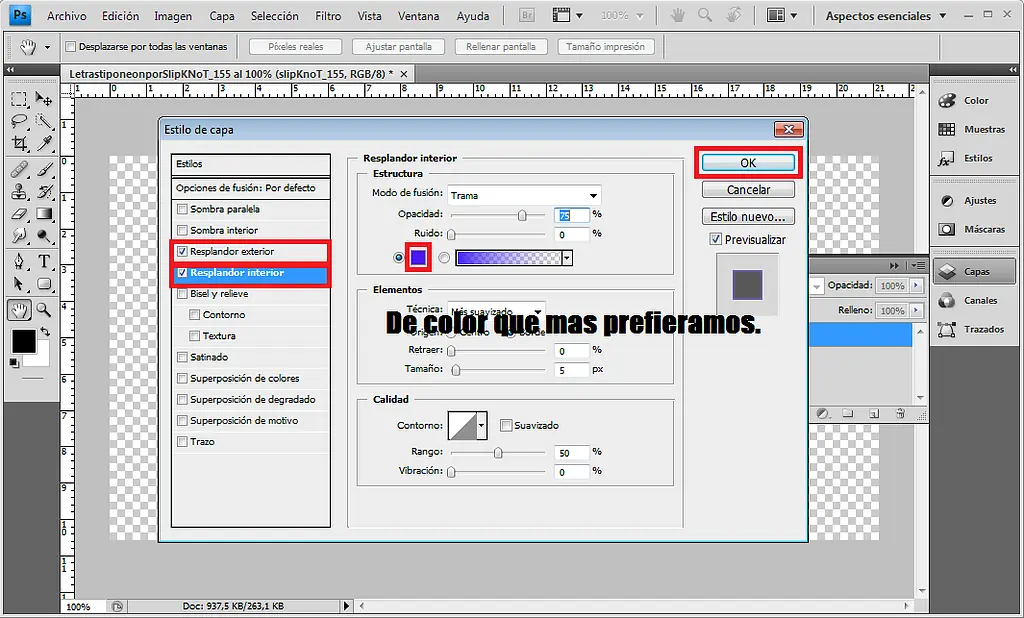Enable Sombra interior checkbox
Screen dimensions: 1024x618
point(182,230)
